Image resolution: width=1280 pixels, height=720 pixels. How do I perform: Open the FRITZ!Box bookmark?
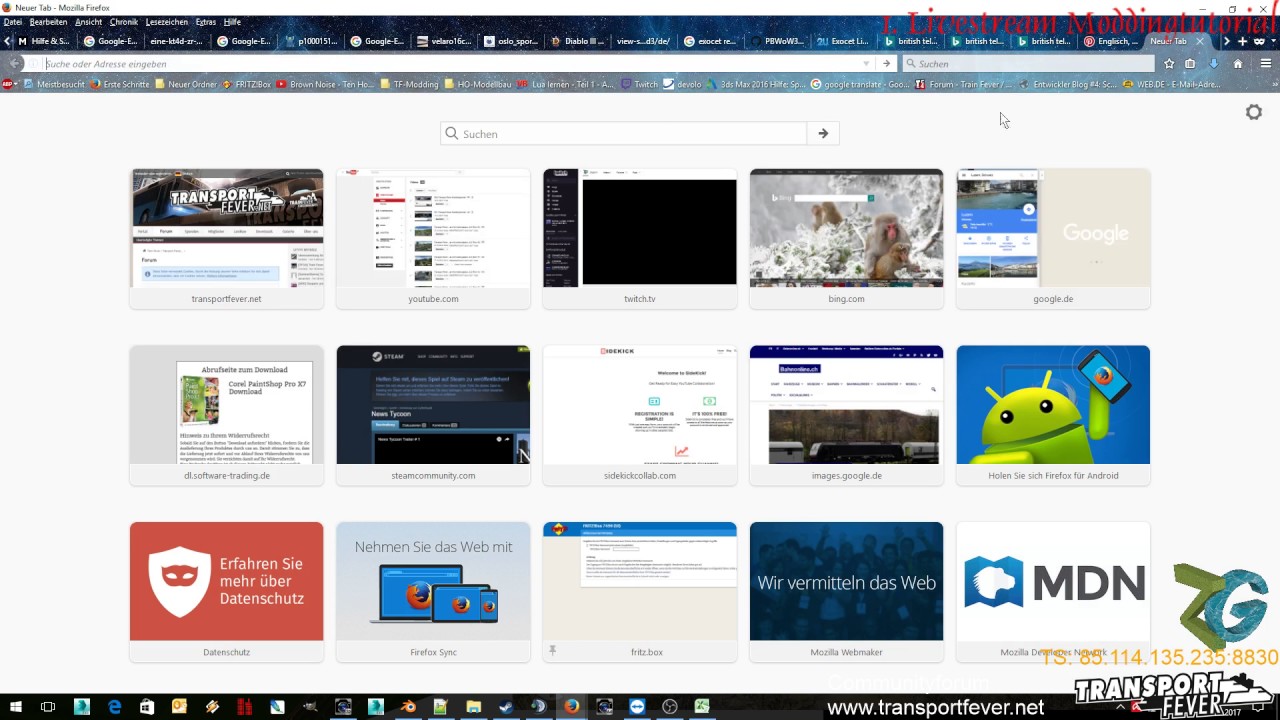(x=246, y=84)
